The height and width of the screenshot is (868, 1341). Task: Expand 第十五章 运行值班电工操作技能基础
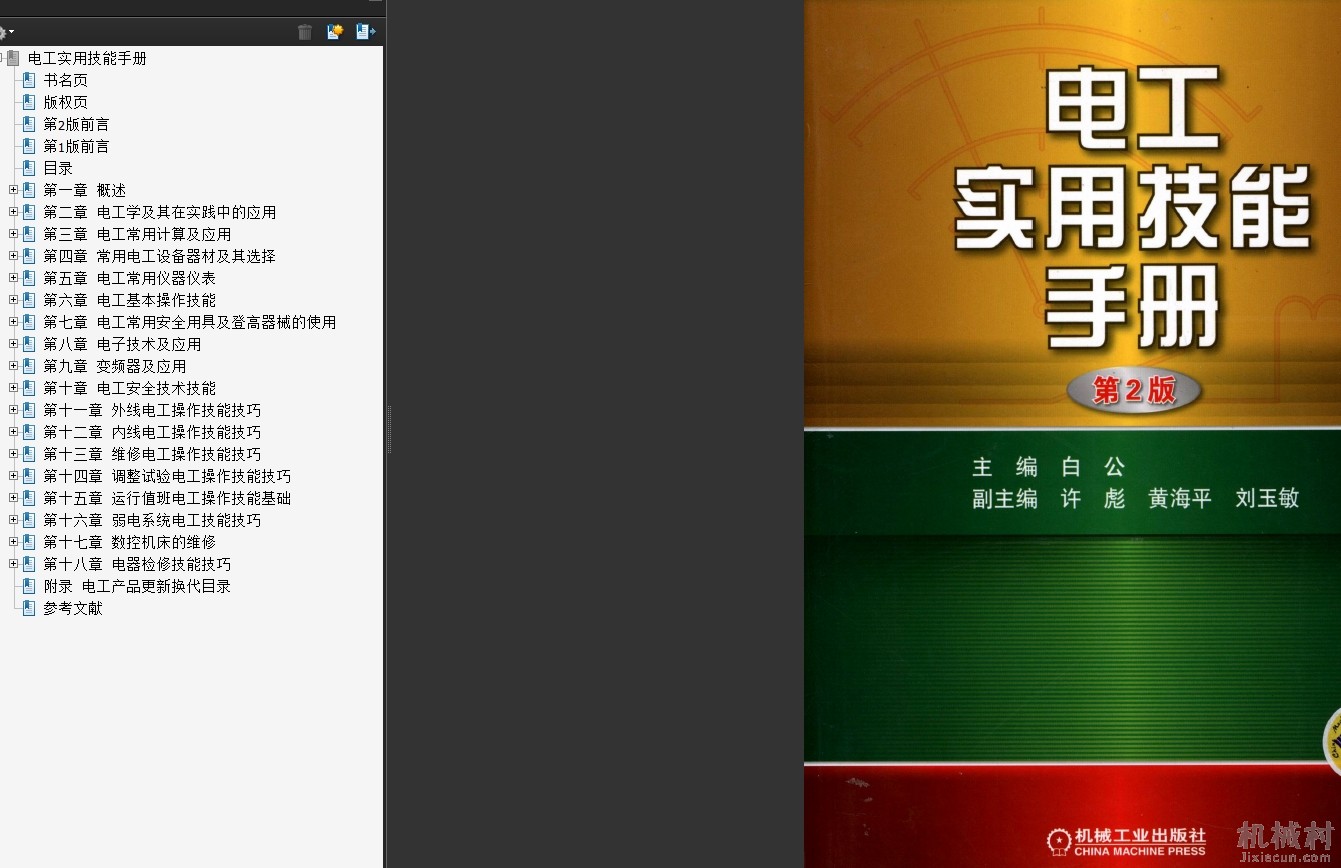tap(13, 498)
